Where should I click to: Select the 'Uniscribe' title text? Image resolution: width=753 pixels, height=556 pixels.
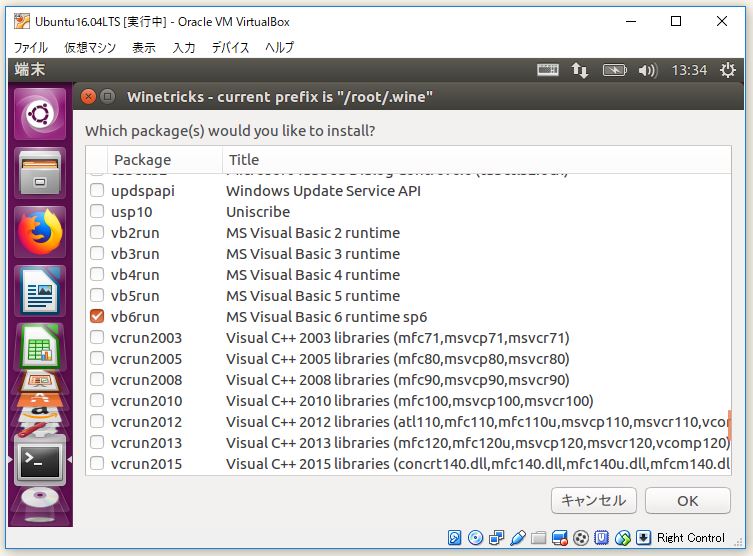pyautogui.click(x=258, y=212)
